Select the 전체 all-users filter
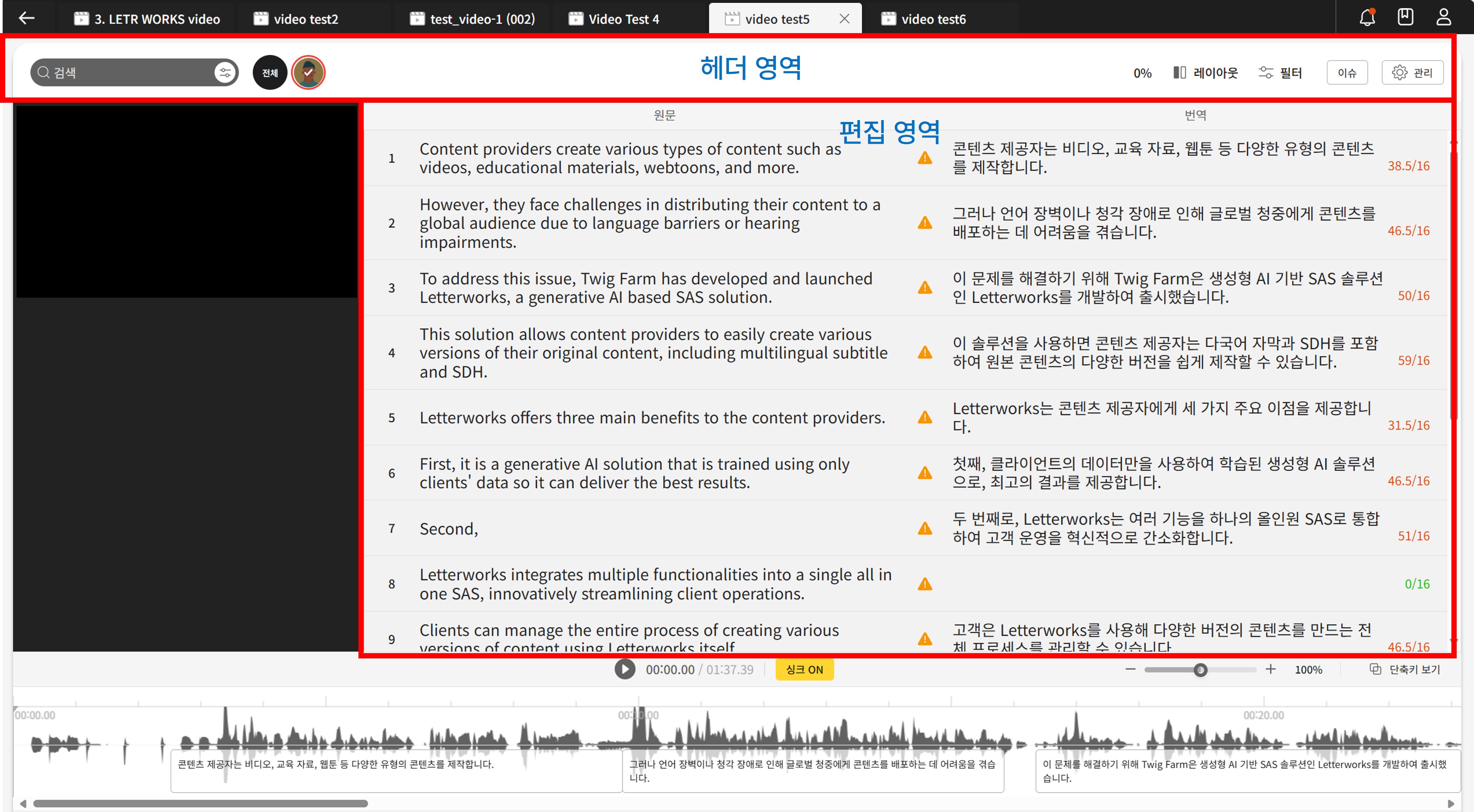 [x=270, y=73]
